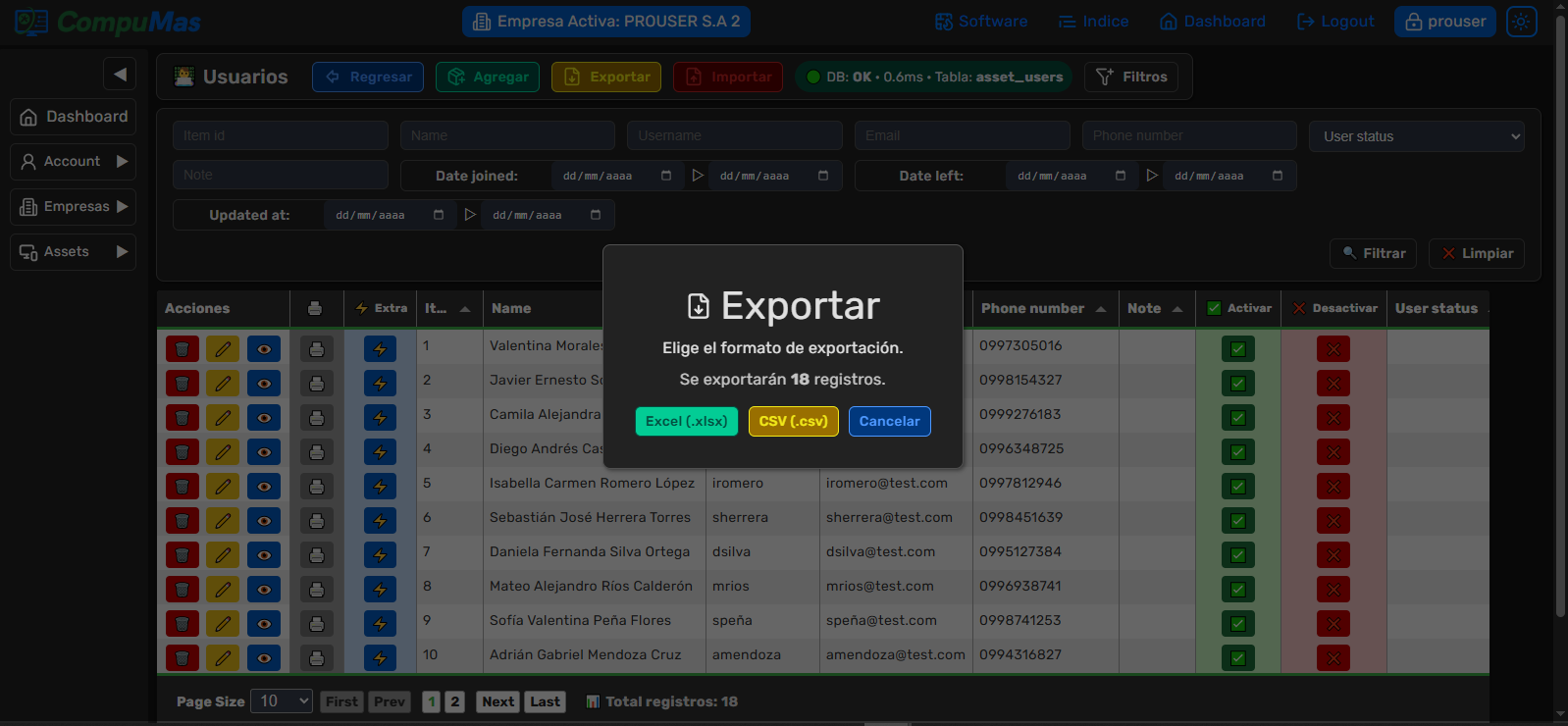Image resolution: width=1568 pixels, height=726 pixels.
Task: Collapse sidebar with left arrow button
Action: click(x=120, y=74)
